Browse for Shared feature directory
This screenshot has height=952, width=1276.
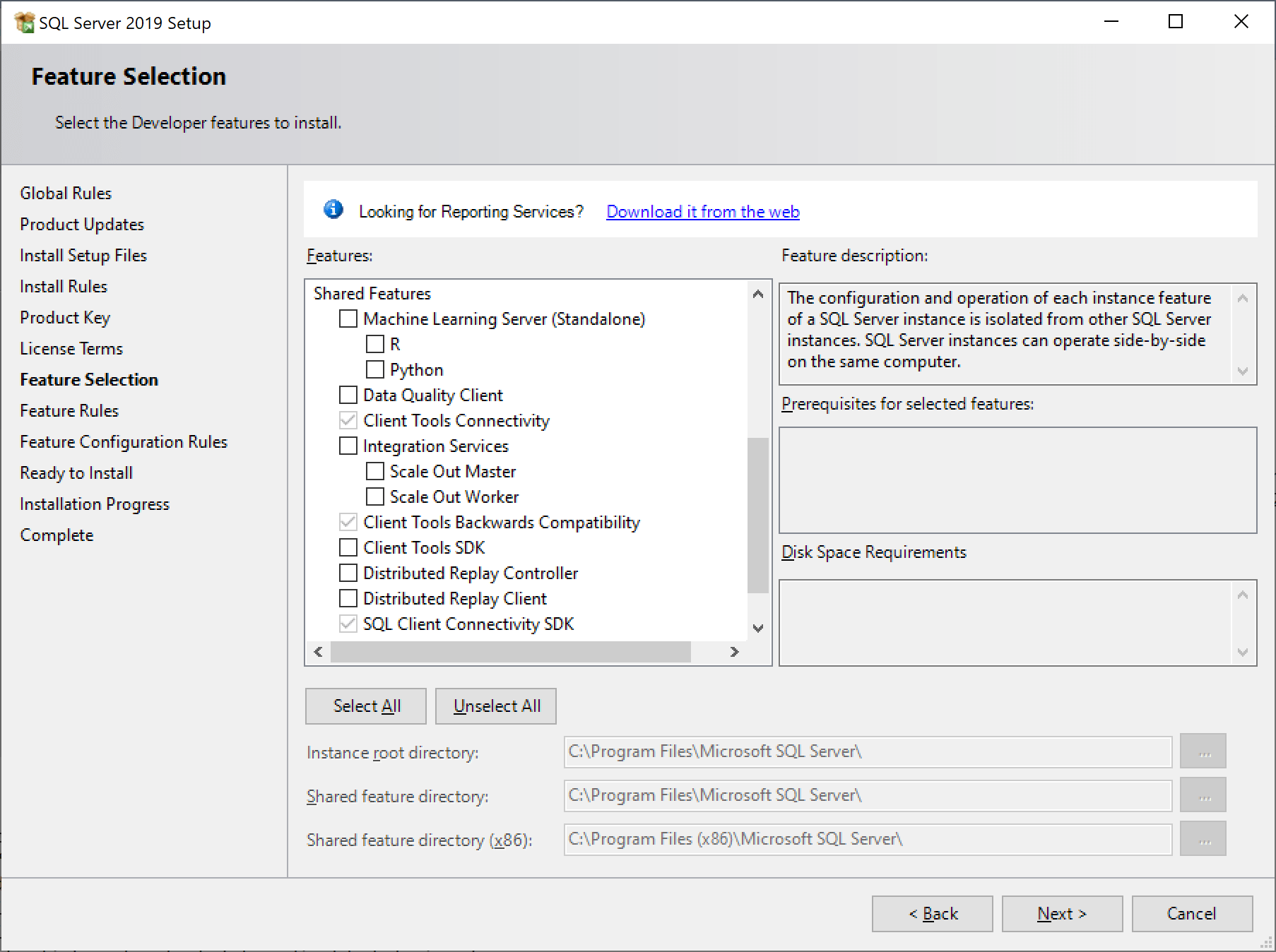[1203, 796]
